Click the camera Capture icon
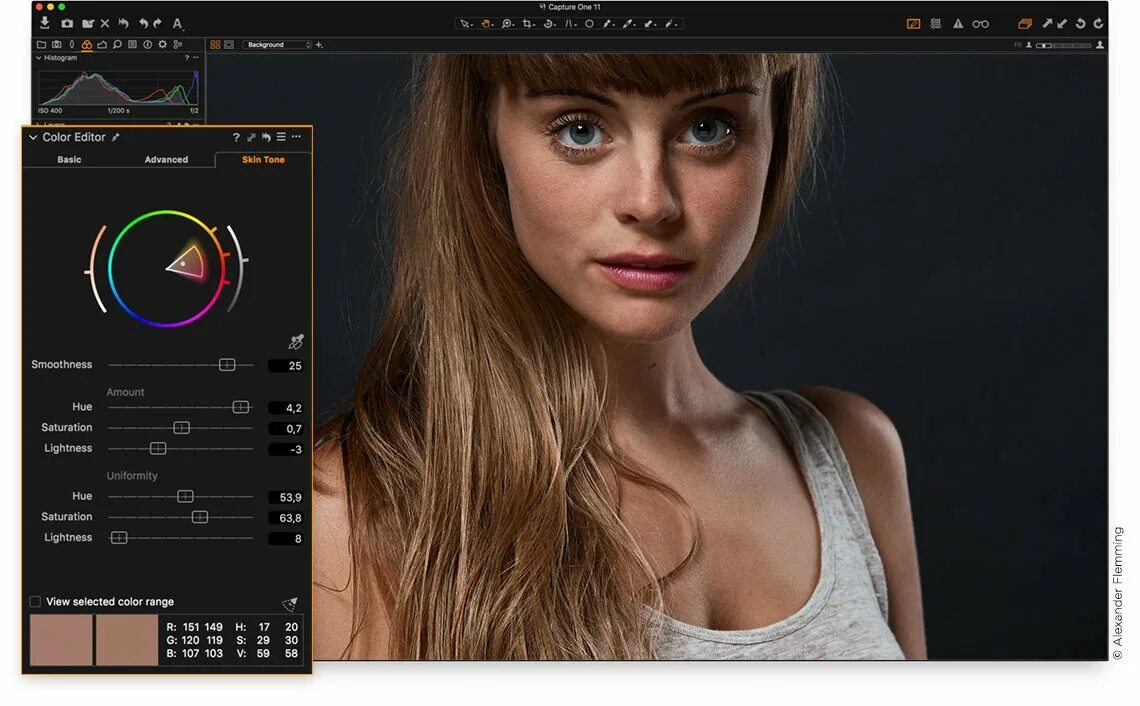The width and height of the screenshot is (1140, 706). point(67,23)
